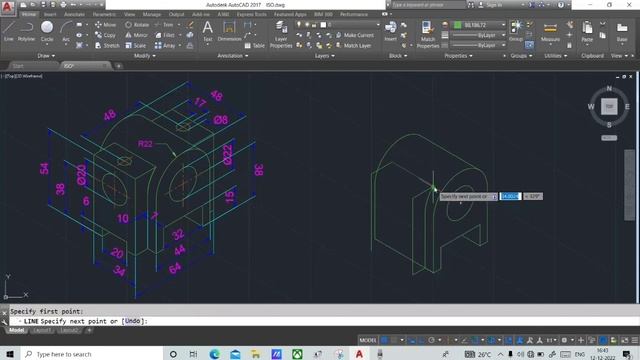Select the Polyline tool
This screenshot has width=640, height=360.
(26, 31)
